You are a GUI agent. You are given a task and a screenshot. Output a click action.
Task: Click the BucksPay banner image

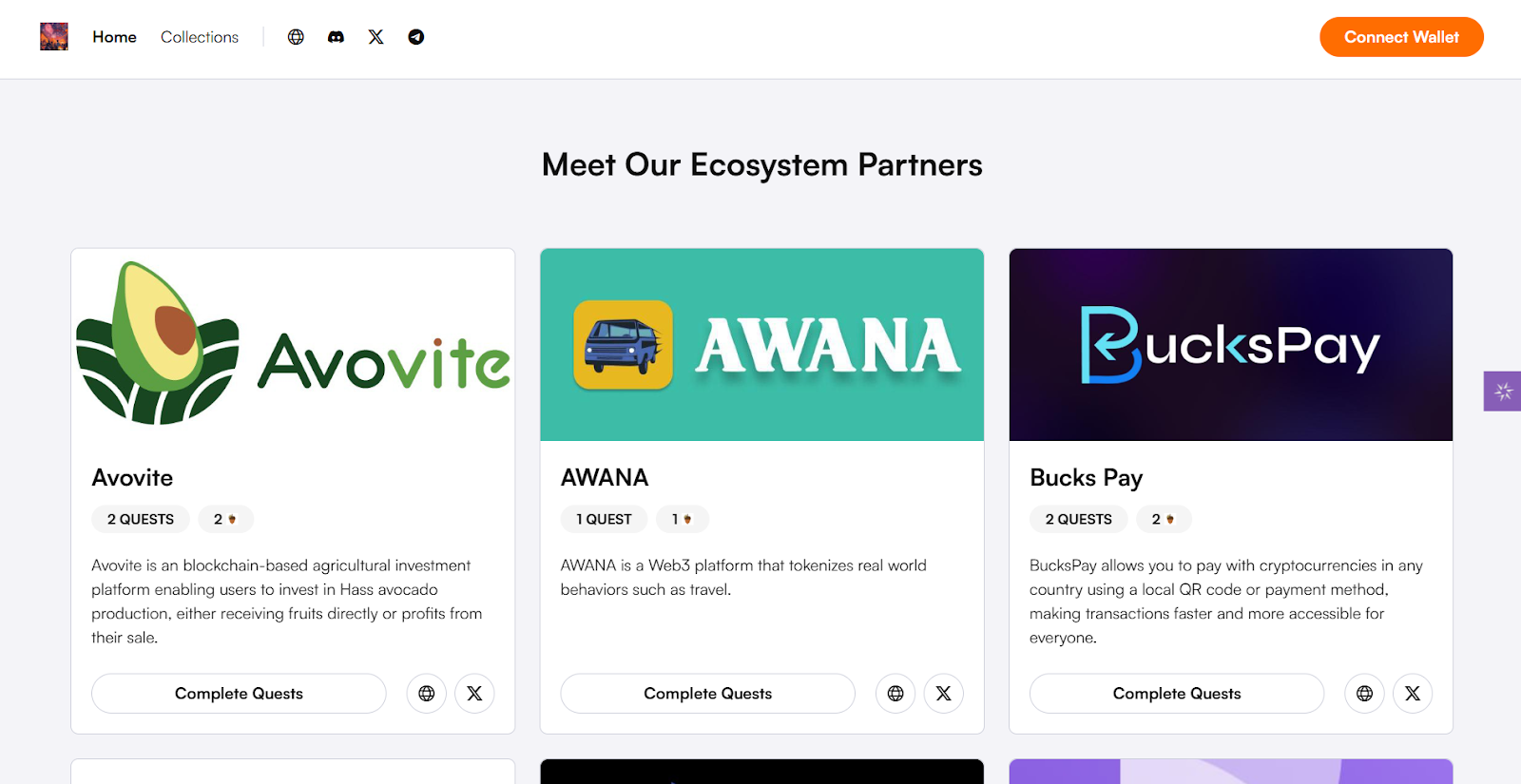tap(1231, 345)
